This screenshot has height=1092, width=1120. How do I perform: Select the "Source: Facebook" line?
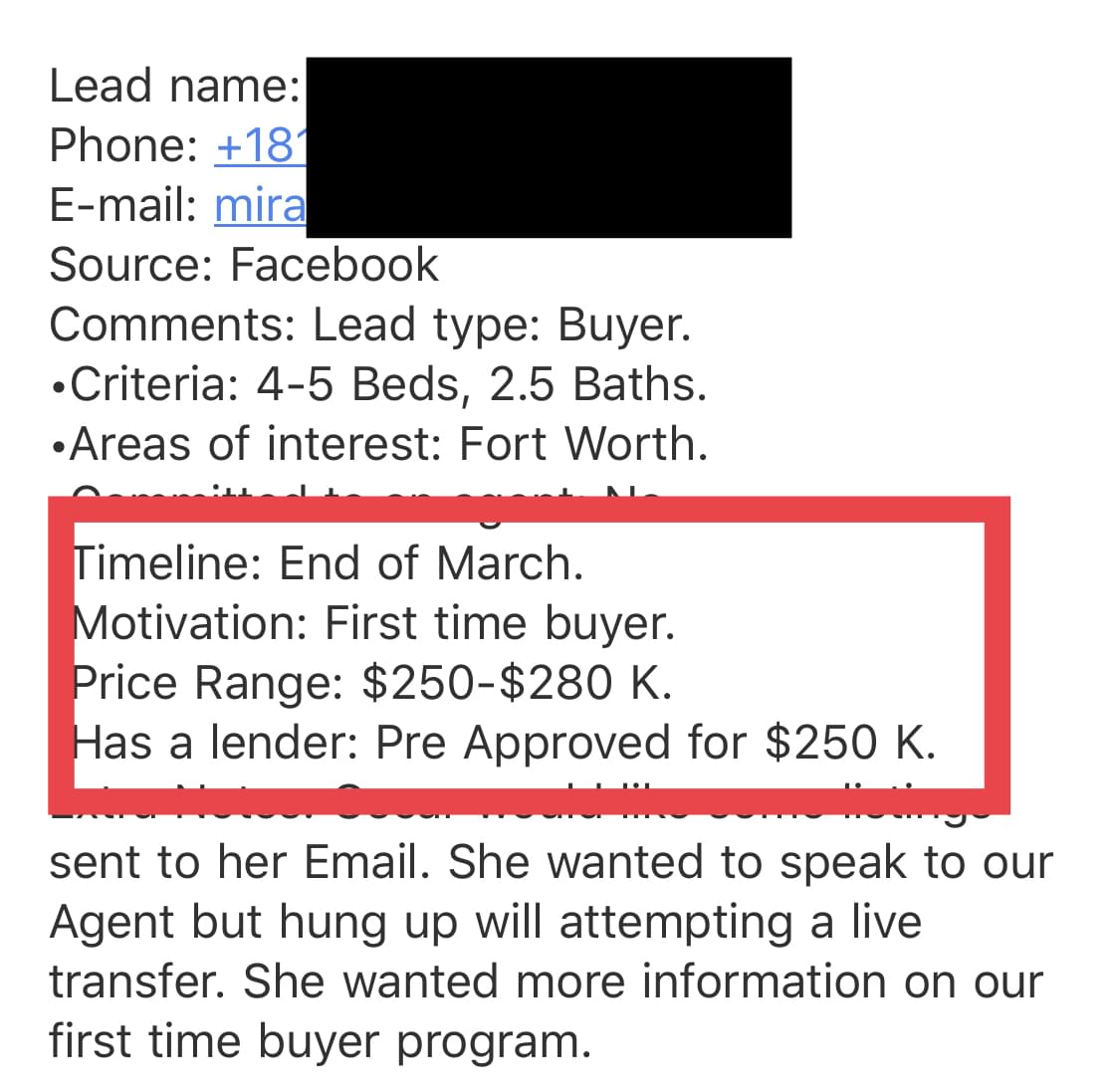(x=244, y=265)
